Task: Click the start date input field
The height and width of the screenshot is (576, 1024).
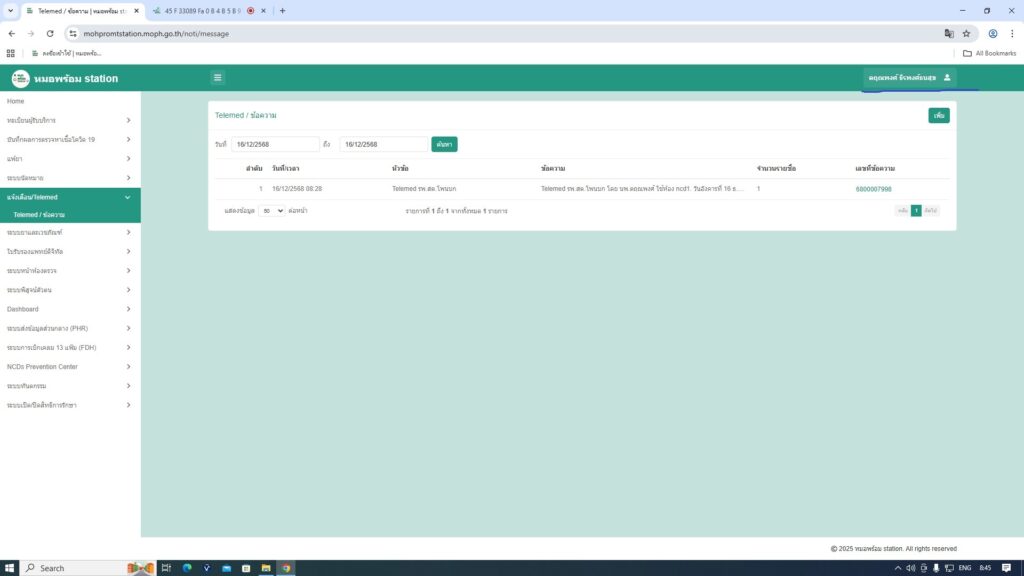Action: [275, 144]
